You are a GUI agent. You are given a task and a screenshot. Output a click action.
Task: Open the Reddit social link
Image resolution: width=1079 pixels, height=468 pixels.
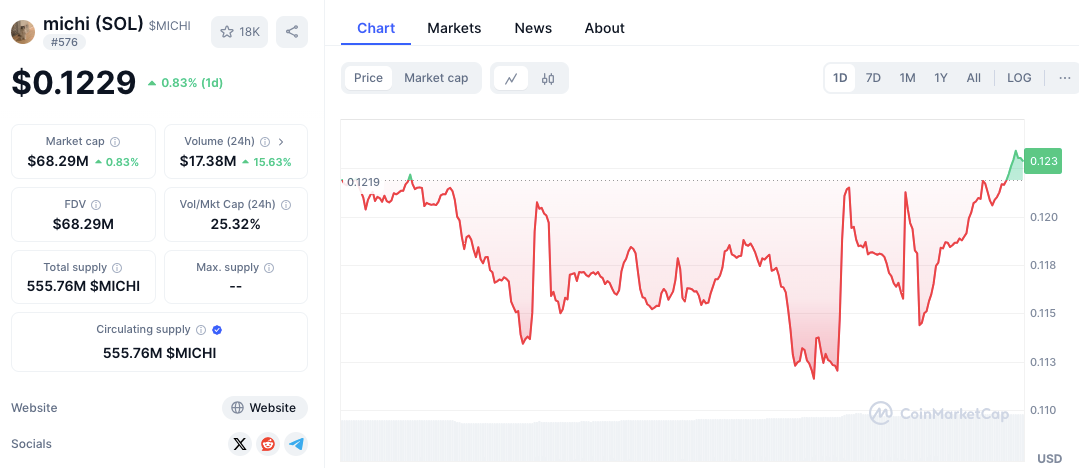[x=268, y=444]
